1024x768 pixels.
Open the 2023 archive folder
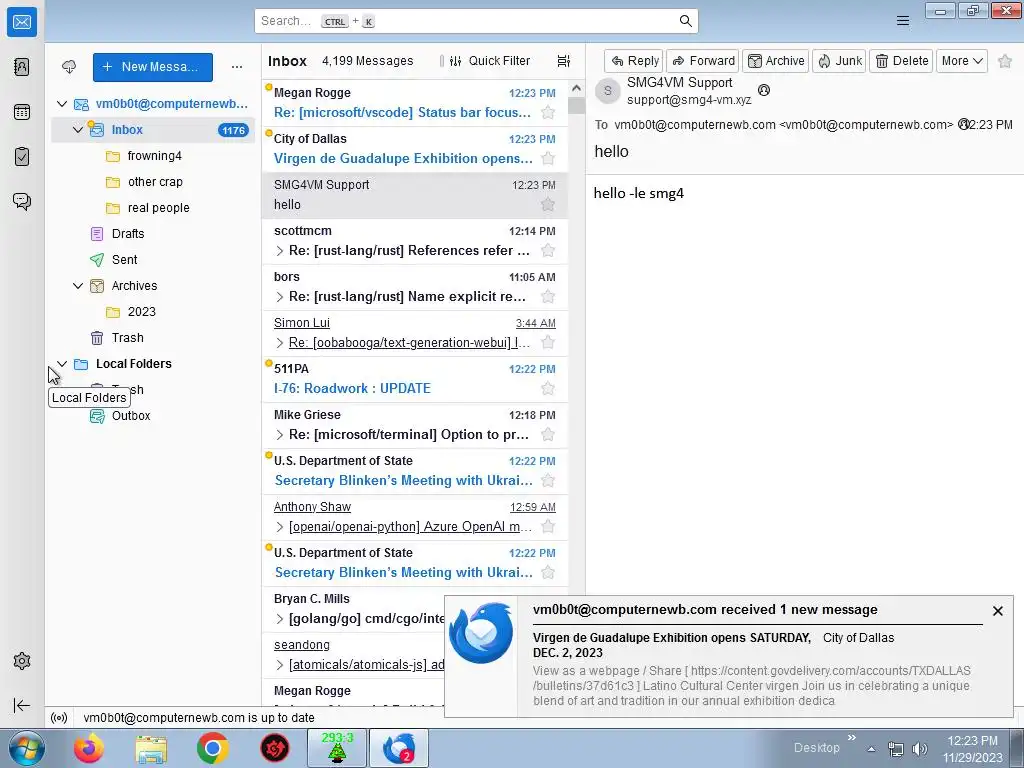click(141, 312)
